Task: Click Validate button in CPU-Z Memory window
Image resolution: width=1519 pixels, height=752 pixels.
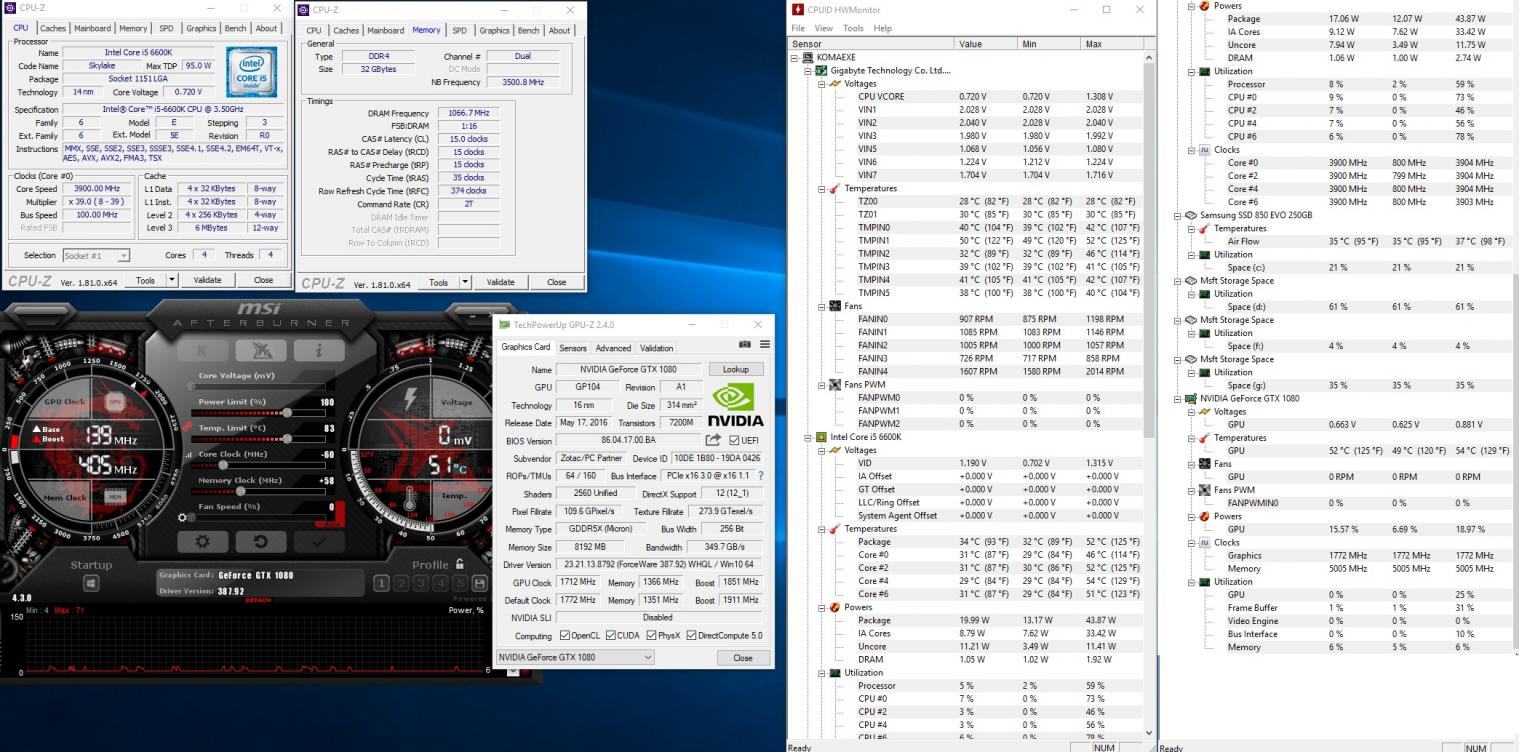Action: (501, 282)
